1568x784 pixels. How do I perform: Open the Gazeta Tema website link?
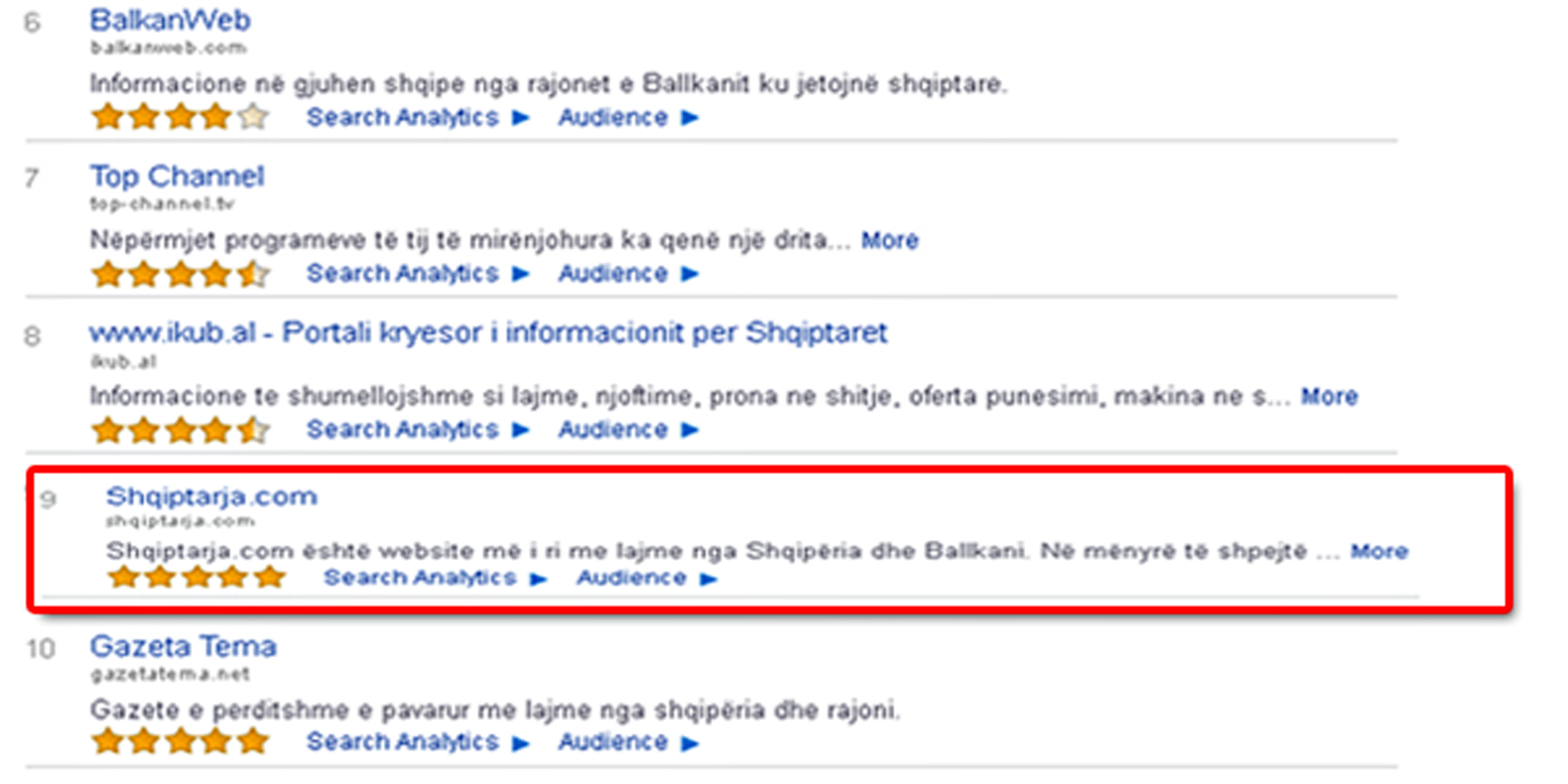(182, 647)
